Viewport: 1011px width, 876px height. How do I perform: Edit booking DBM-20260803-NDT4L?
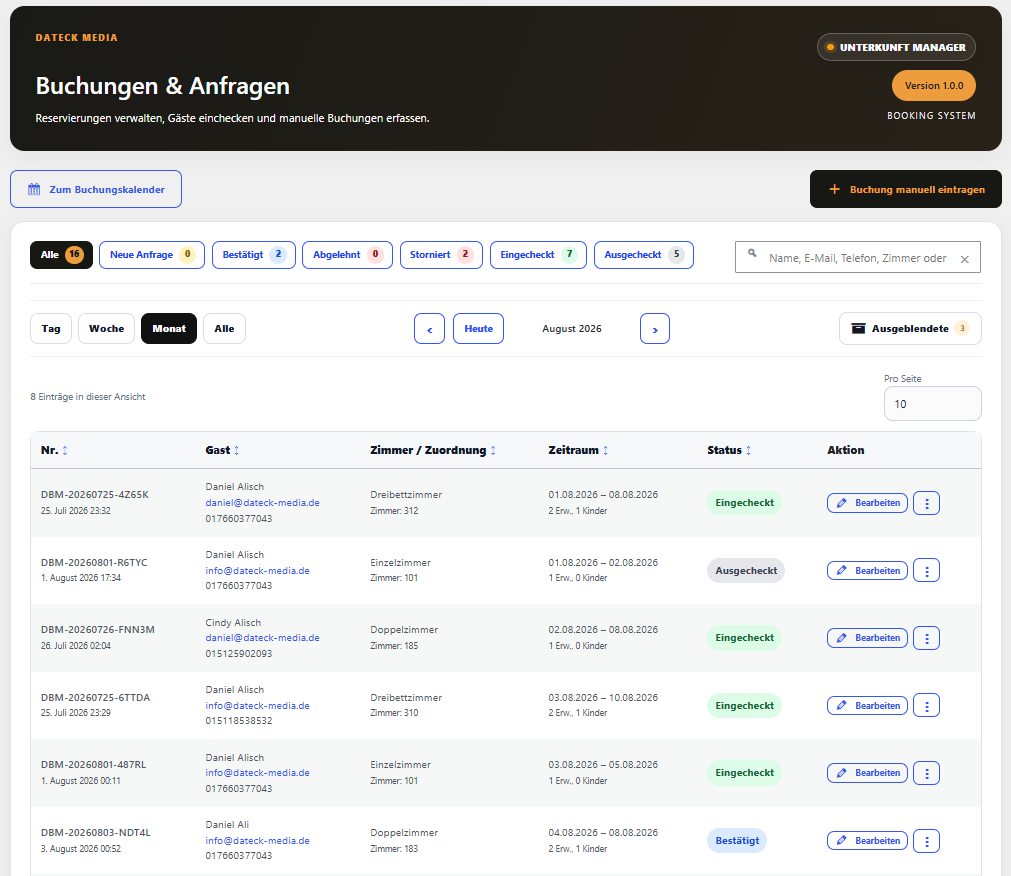[867, 841]
